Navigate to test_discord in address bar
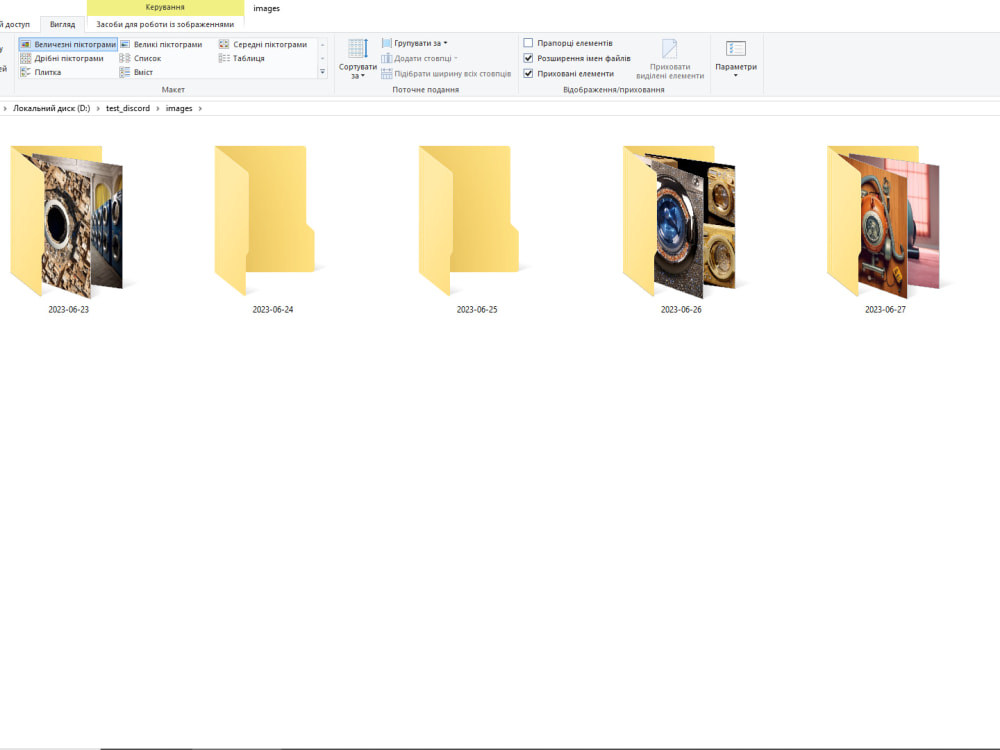 click(x=128, y=108)
